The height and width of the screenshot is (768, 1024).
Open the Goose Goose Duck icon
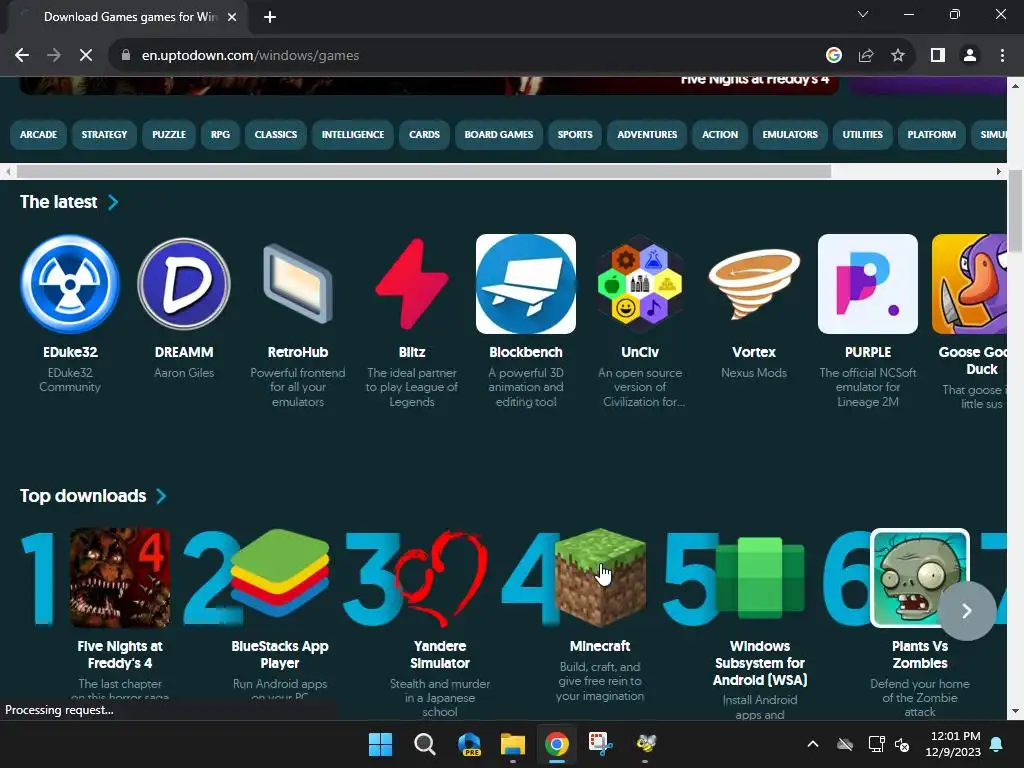pos(970,284)
